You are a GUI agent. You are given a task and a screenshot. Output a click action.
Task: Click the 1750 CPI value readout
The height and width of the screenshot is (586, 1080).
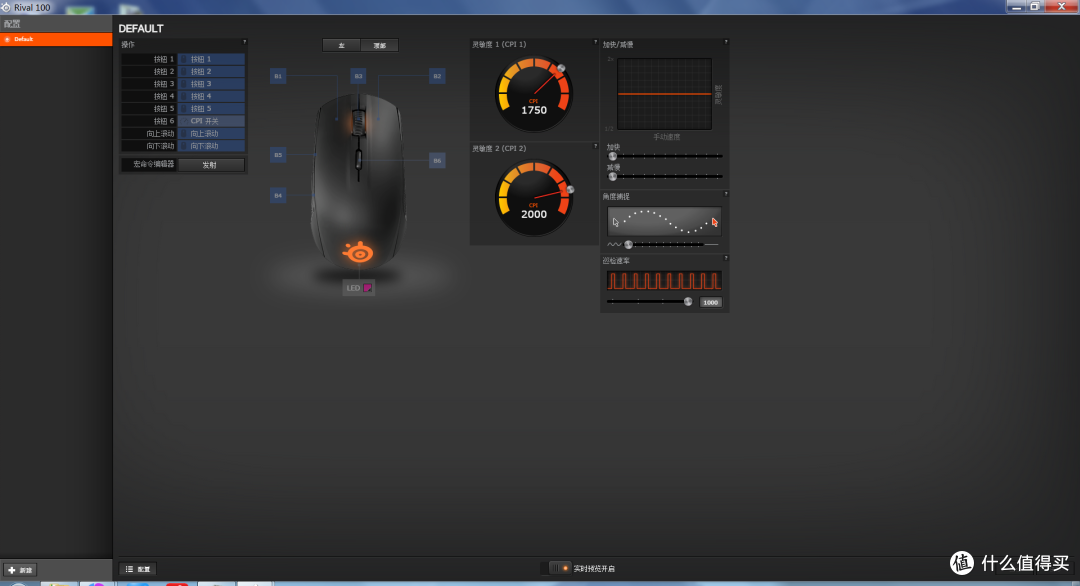(x=534, y=110)
